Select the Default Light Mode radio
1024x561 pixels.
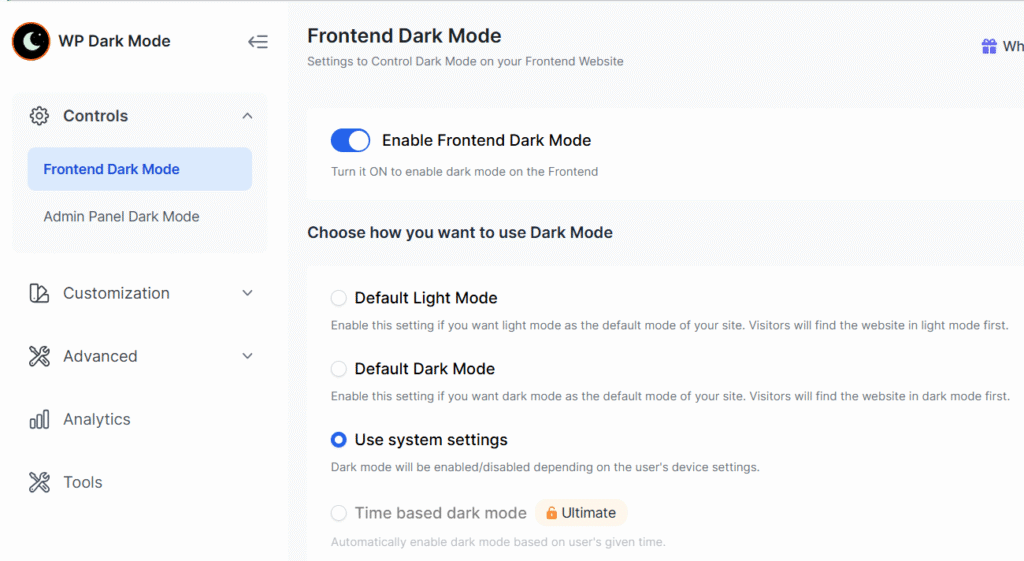[339, 298]
